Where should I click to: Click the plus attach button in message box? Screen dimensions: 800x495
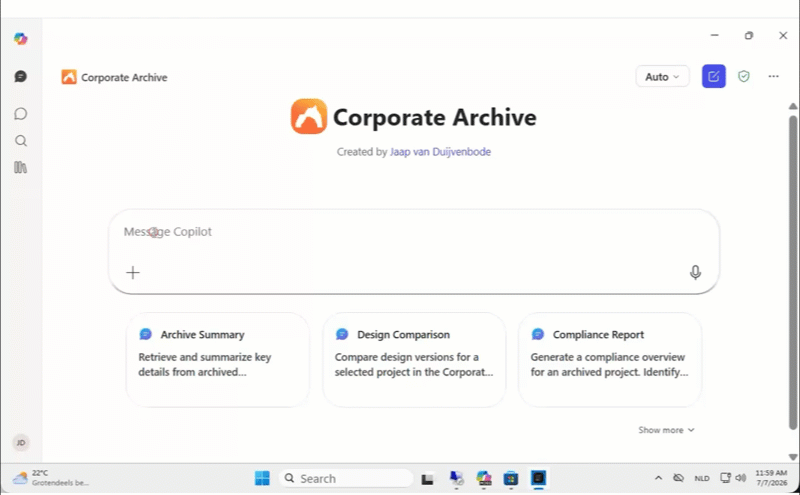coord(133,273)
